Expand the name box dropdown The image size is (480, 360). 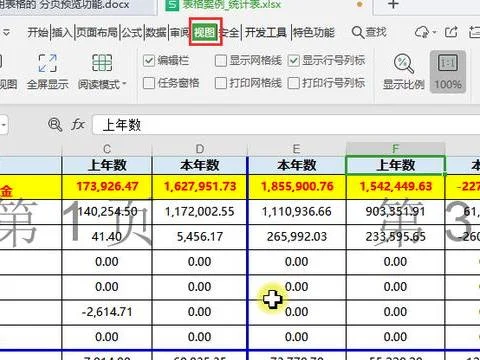pos(4,125)
